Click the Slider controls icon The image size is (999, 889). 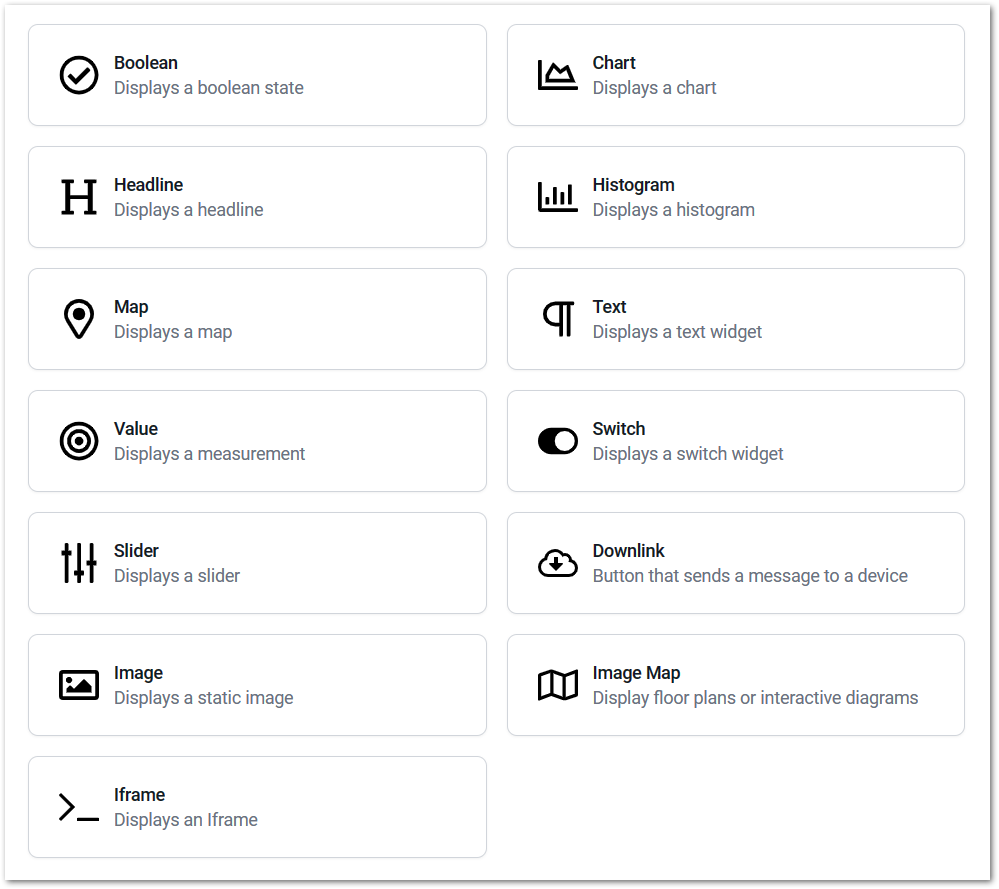[79, 563]
